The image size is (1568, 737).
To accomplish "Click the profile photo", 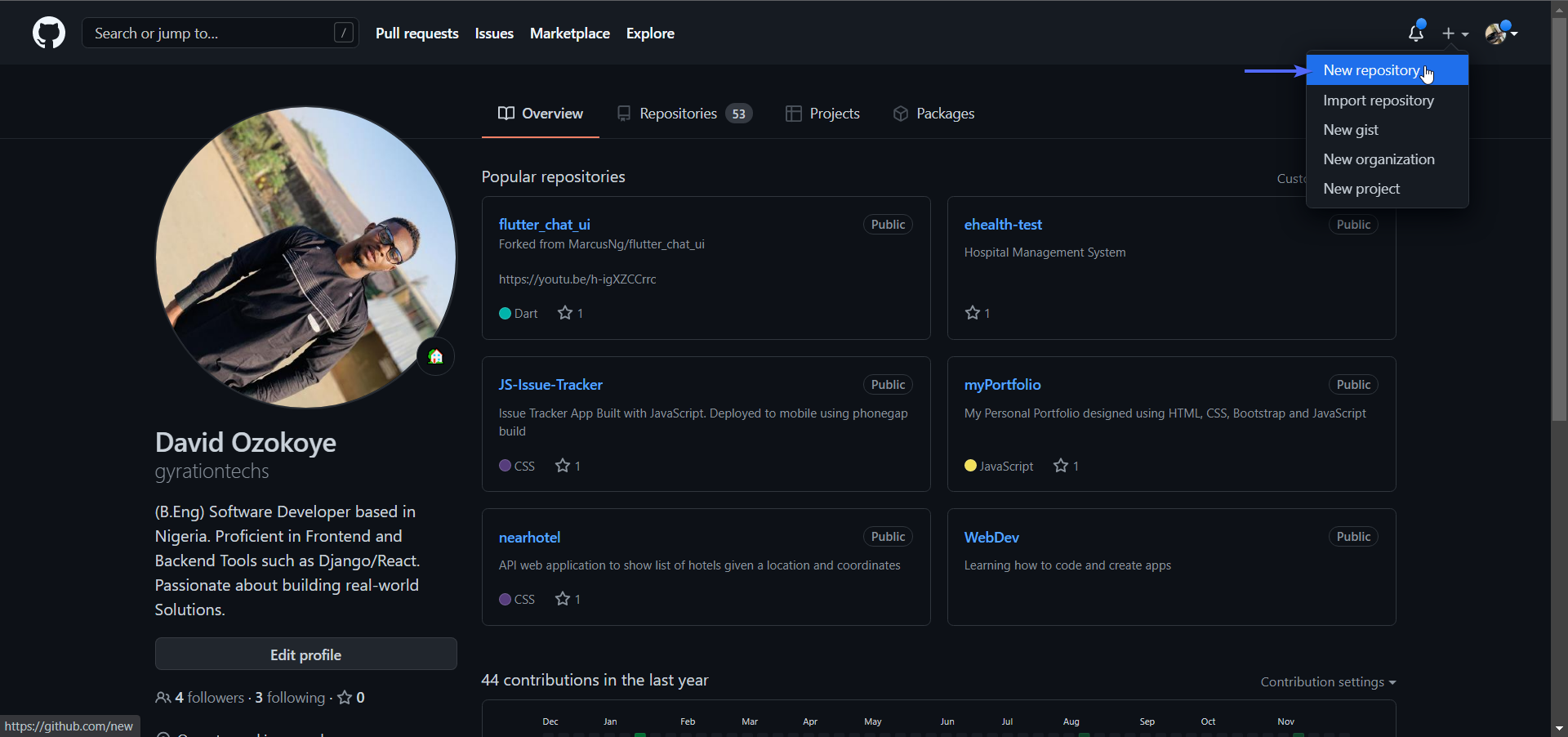I will coord(306,257).
